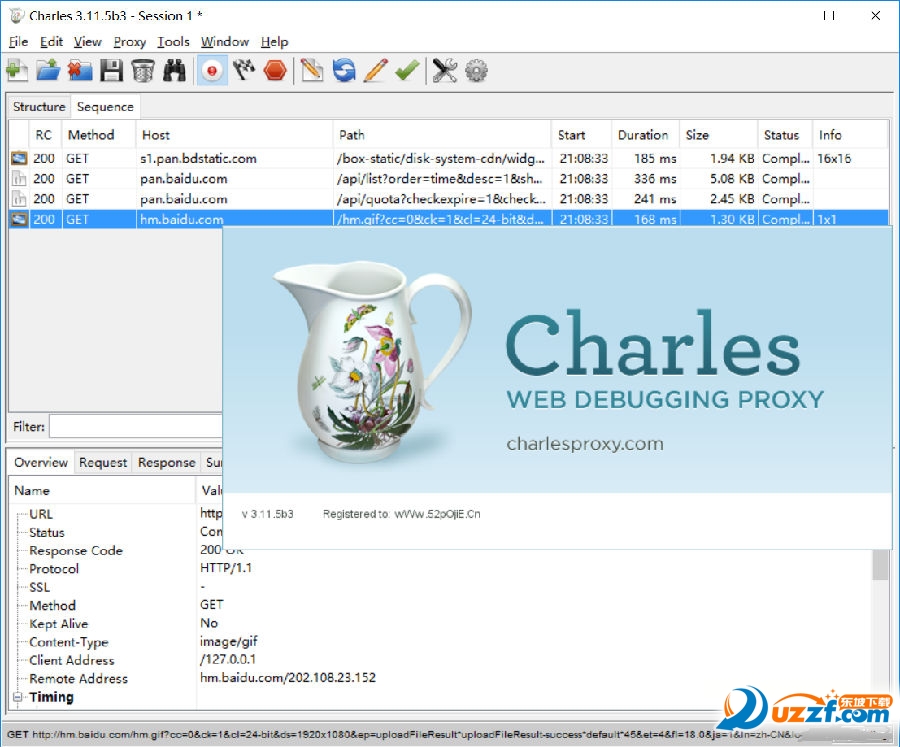Collapse the Timing tree node
The height and width of the screenshot is (747, 900).
(x=17, y=697)
